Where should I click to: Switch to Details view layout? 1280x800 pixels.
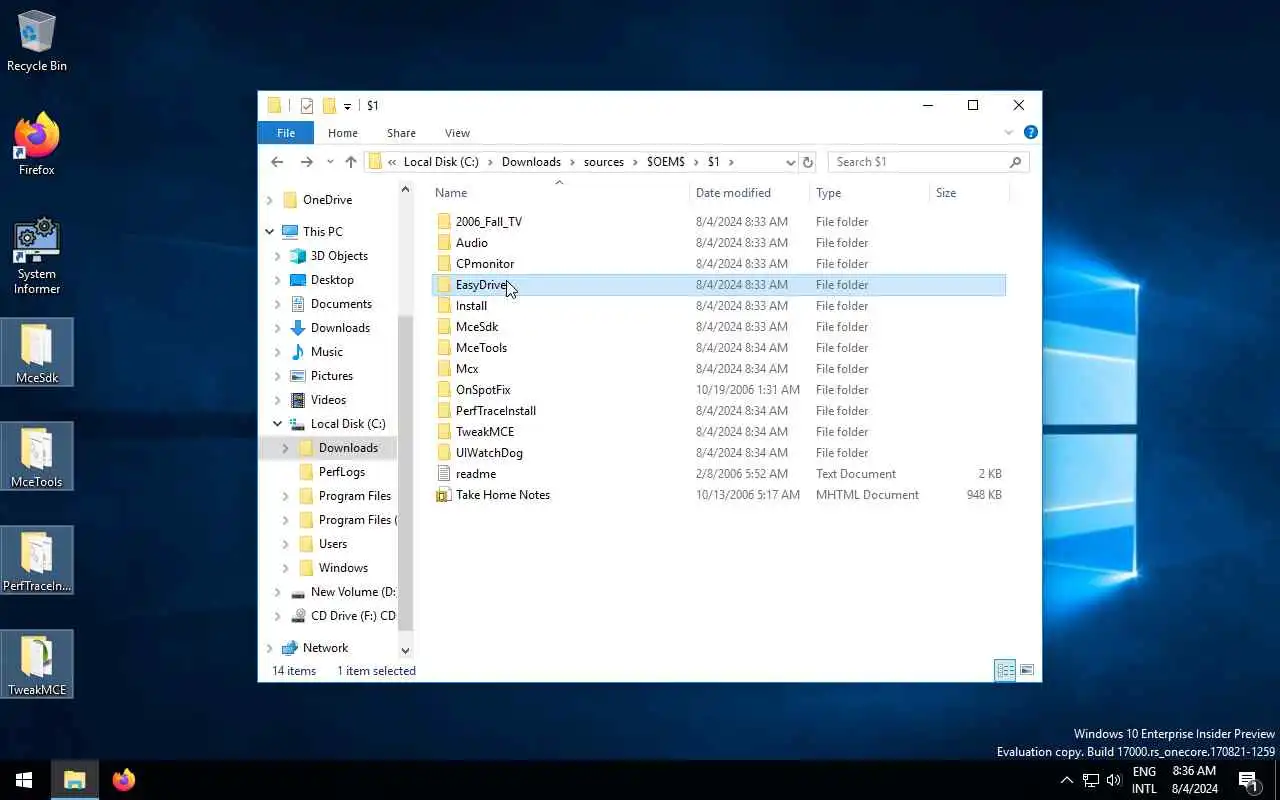point(1005,670)
